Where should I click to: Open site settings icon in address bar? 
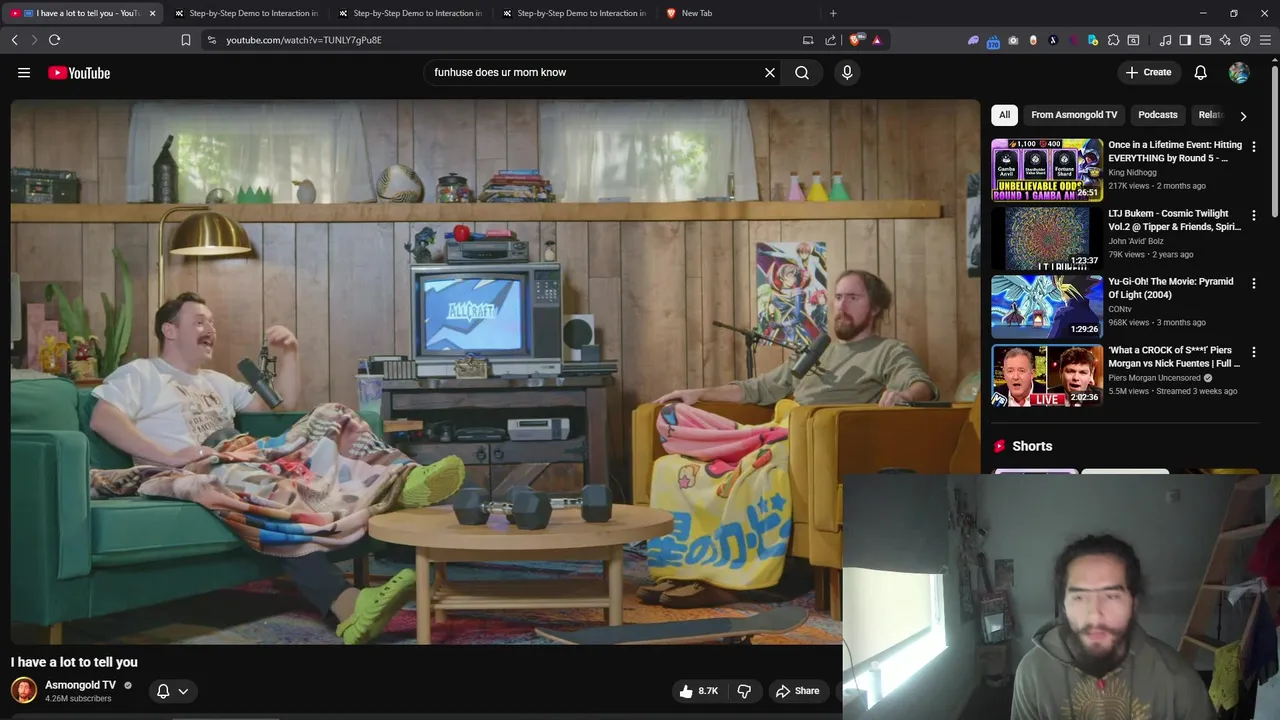coord(210,40)
